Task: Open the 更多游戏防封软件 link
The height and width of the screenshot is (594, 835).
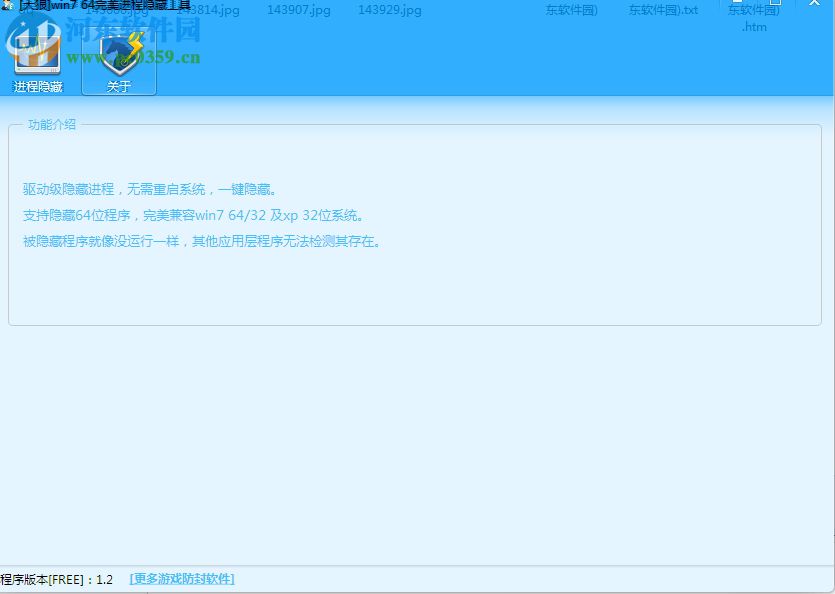Action: point(182,579)
